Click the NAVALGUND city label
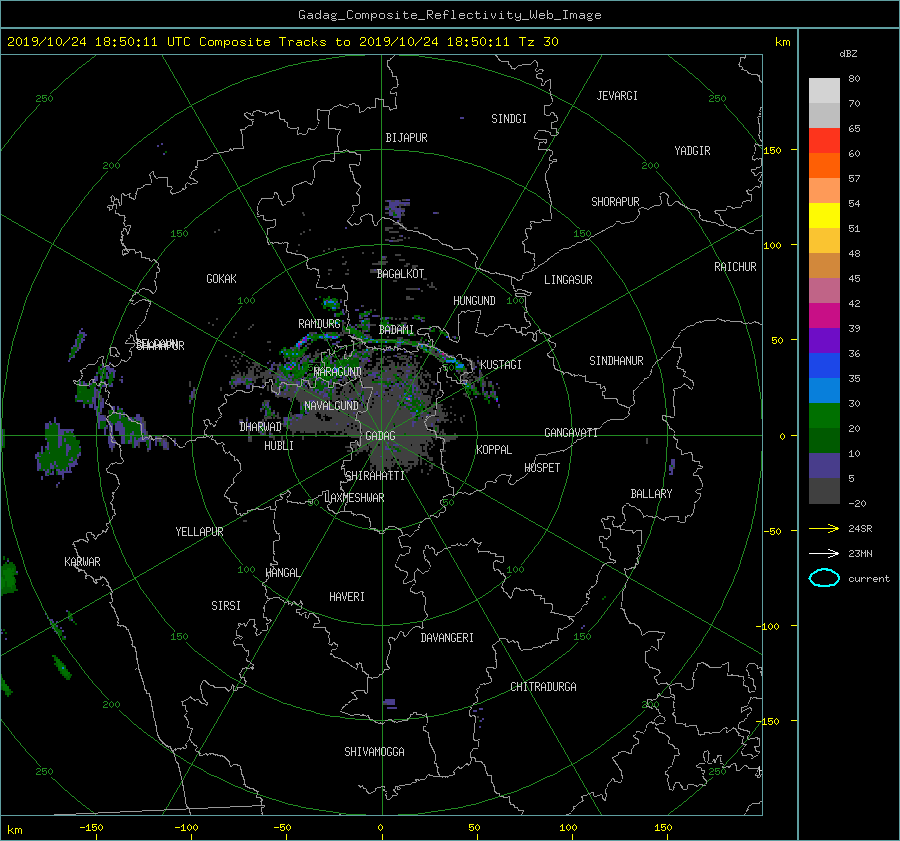900x841 pixels. (x=331, y=406)
